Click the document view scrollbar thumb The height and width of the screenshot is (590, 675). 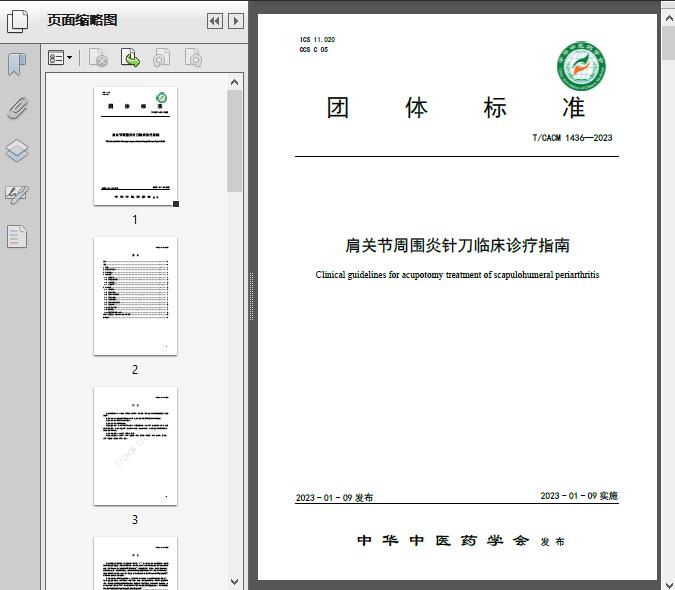tap(669, 43)
